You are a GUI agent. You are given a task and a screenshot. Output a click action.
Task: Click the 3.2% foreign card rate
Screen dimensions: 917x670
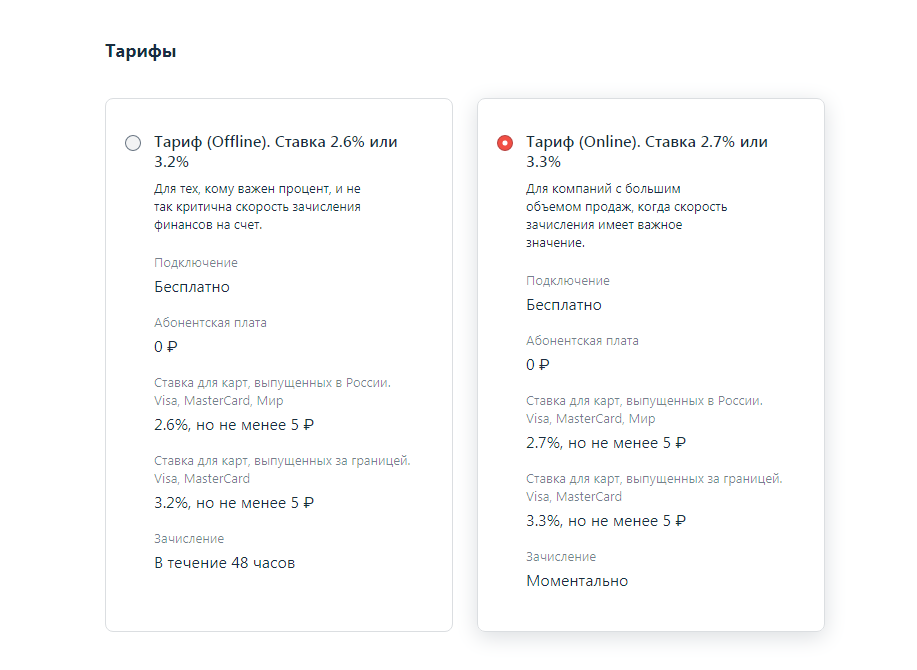(234, 503)
